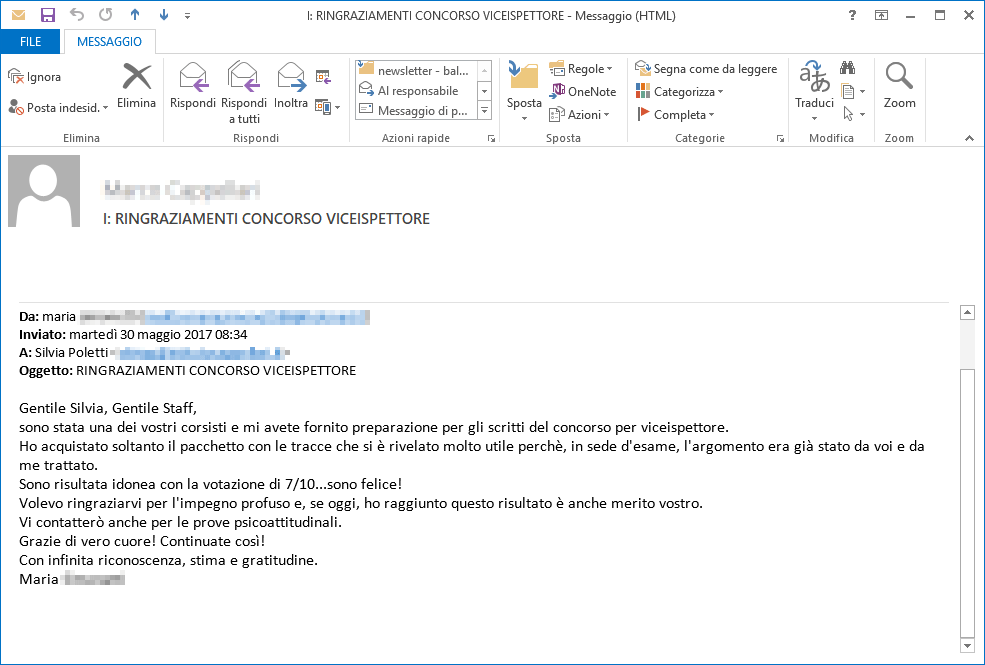985x665 pixels.
Task: Delete the message with Elimina
Action: [x=136, y=86]
